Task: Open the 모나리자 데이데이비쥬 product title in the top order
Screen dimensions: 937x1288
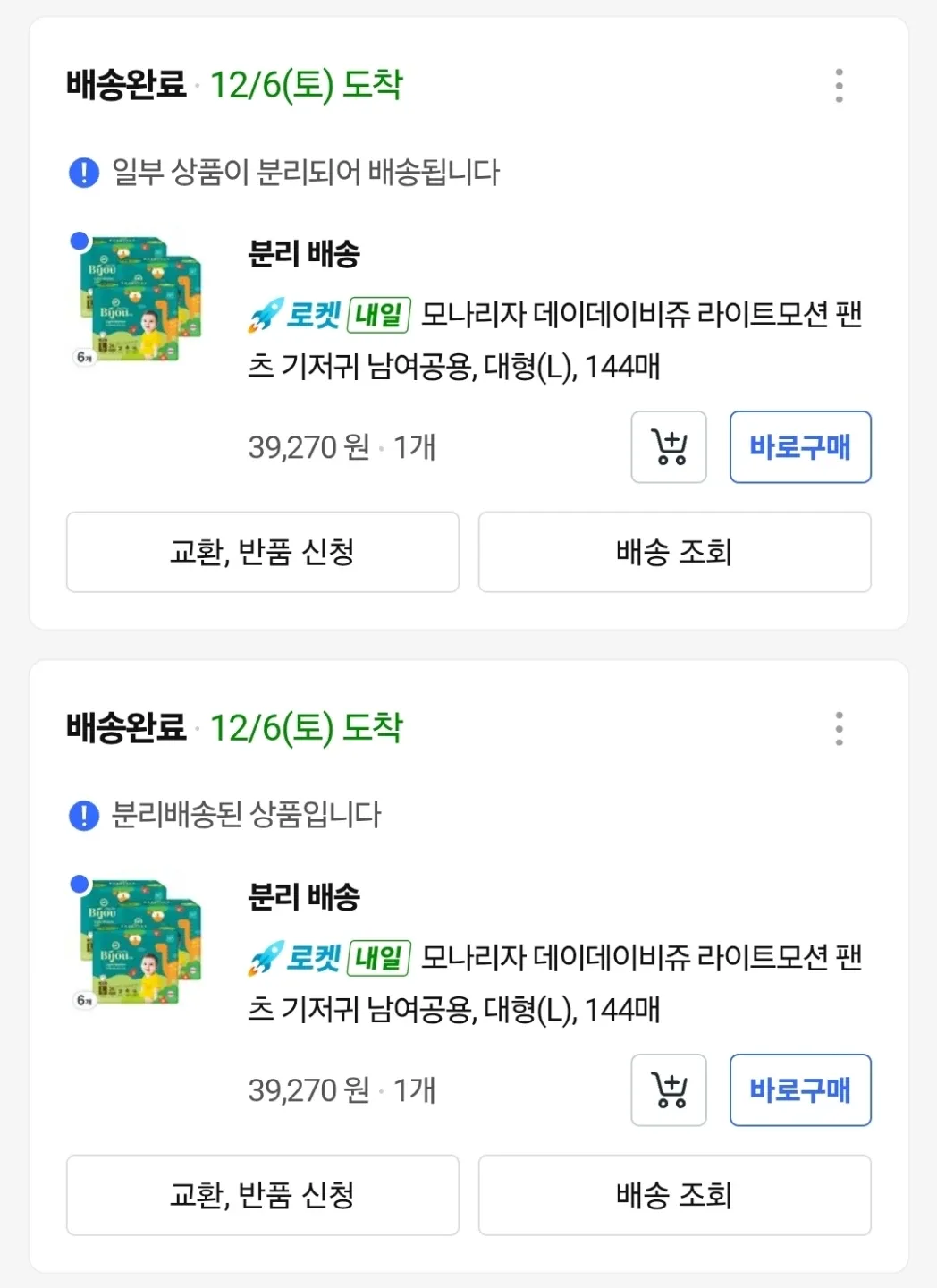Action: click(x=554, y=340)
